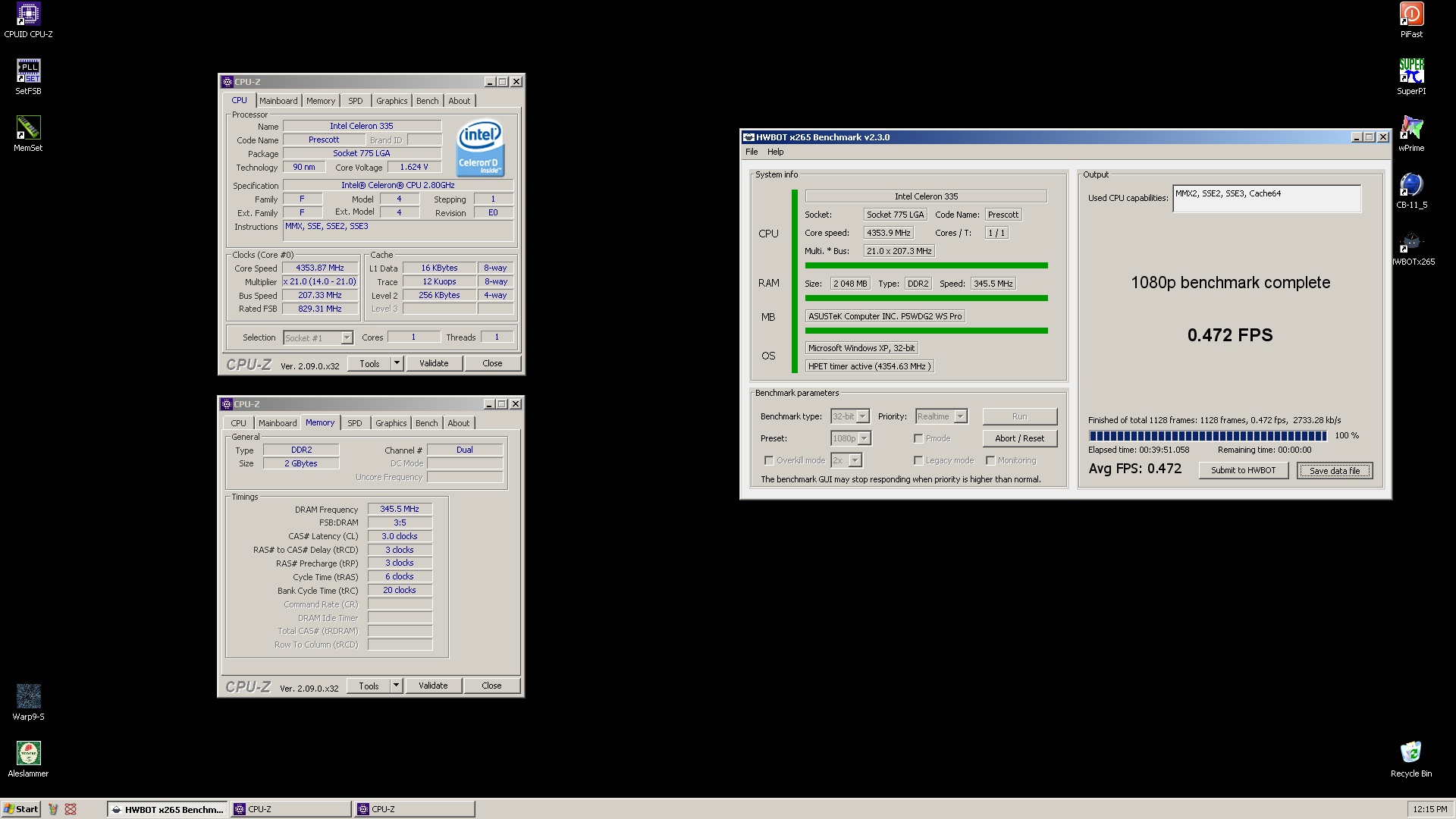
Task: Expand the Socket #1 selection dropdown
Action: point(347,337)
